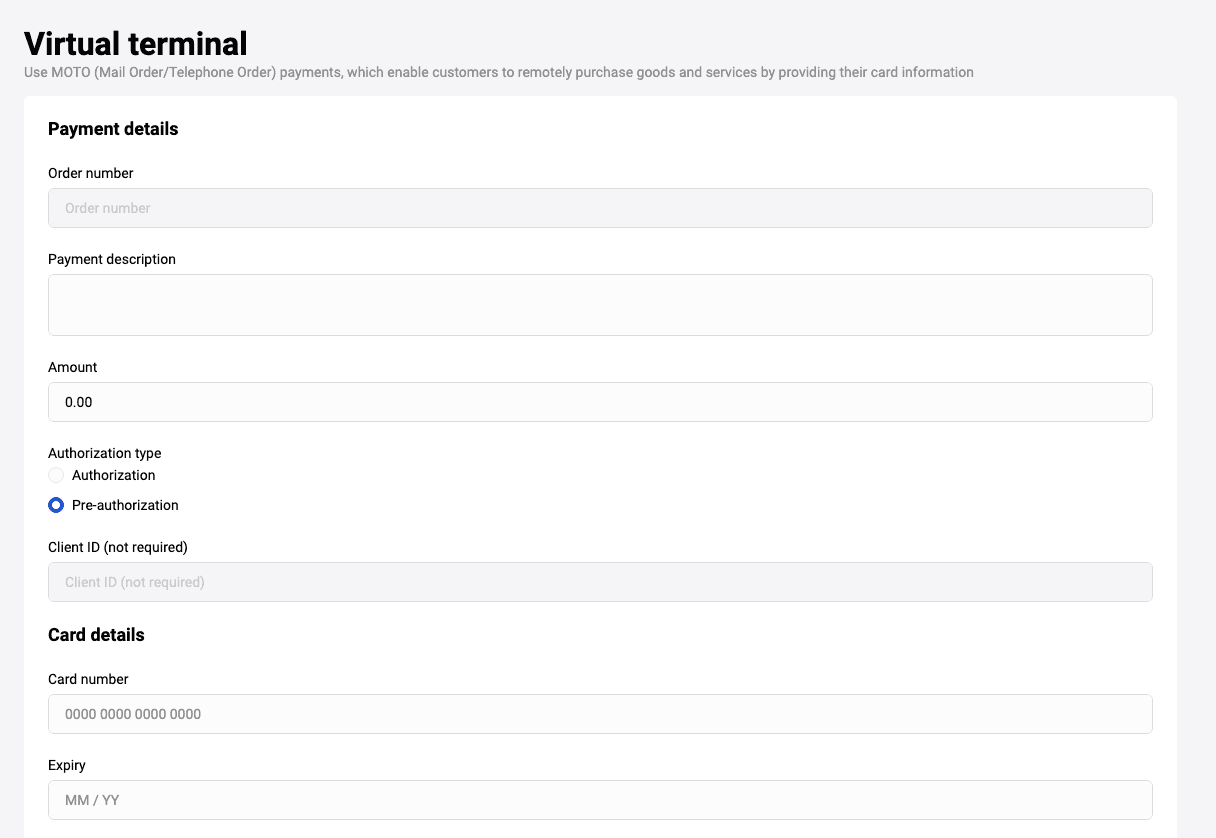This screenshot has height=838, width=1216.
Task: Select the Authorization radio button
Action: (x=56, y=475)
